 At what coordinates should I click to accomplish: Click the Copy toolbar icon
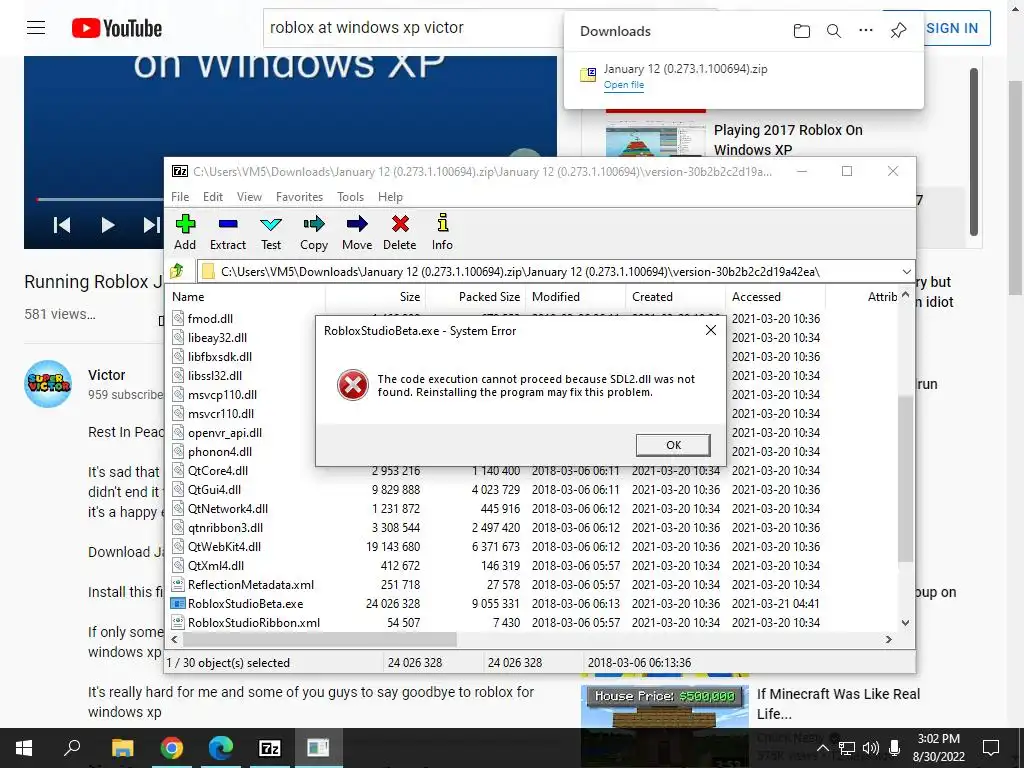pyautogui.click(x=314, y=232)
